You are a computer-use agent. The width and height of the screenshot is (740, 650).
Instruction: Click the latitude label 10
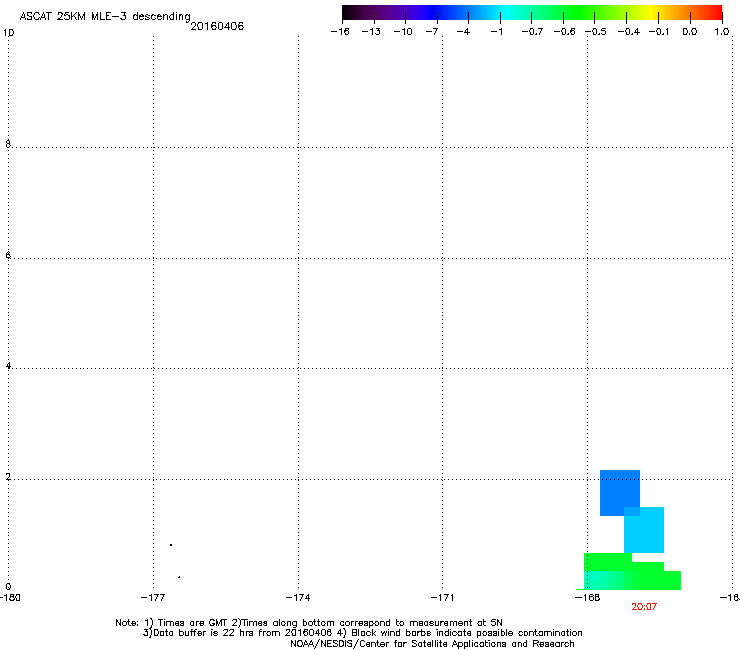tap(8, 33)
